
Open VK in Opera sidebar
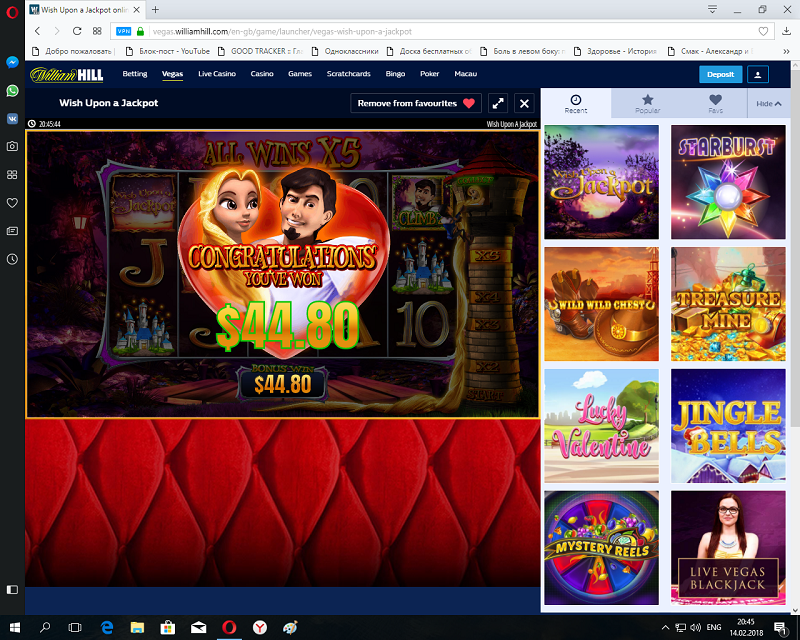pos(12,118)
